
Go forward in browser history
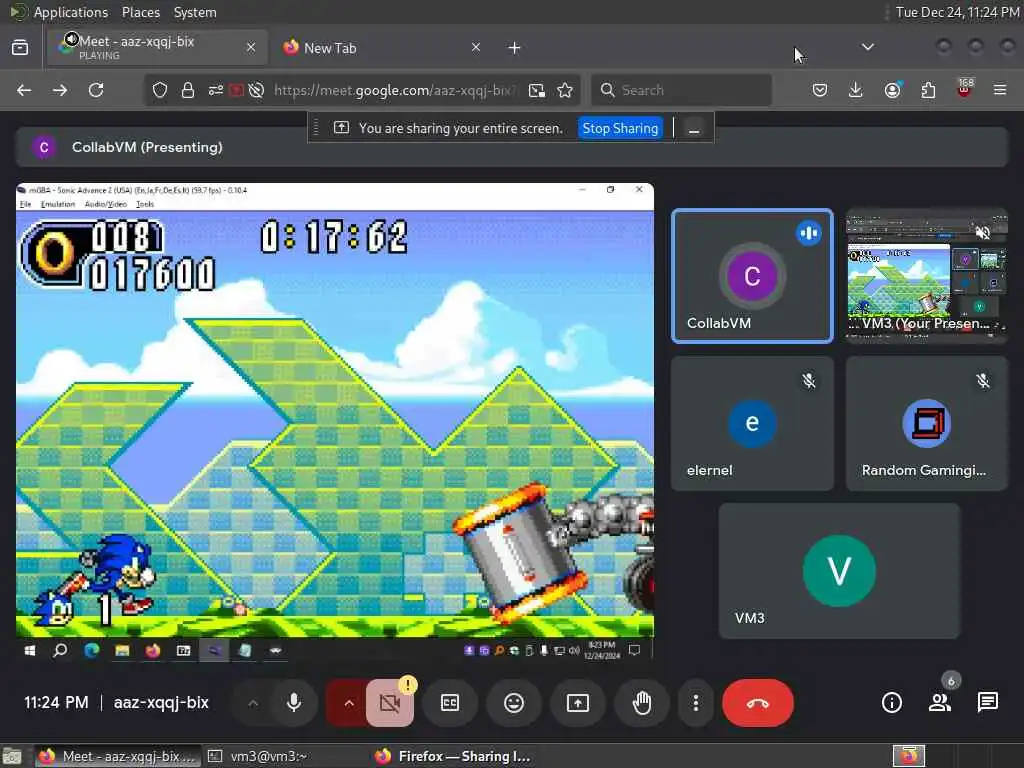(60, 90)
